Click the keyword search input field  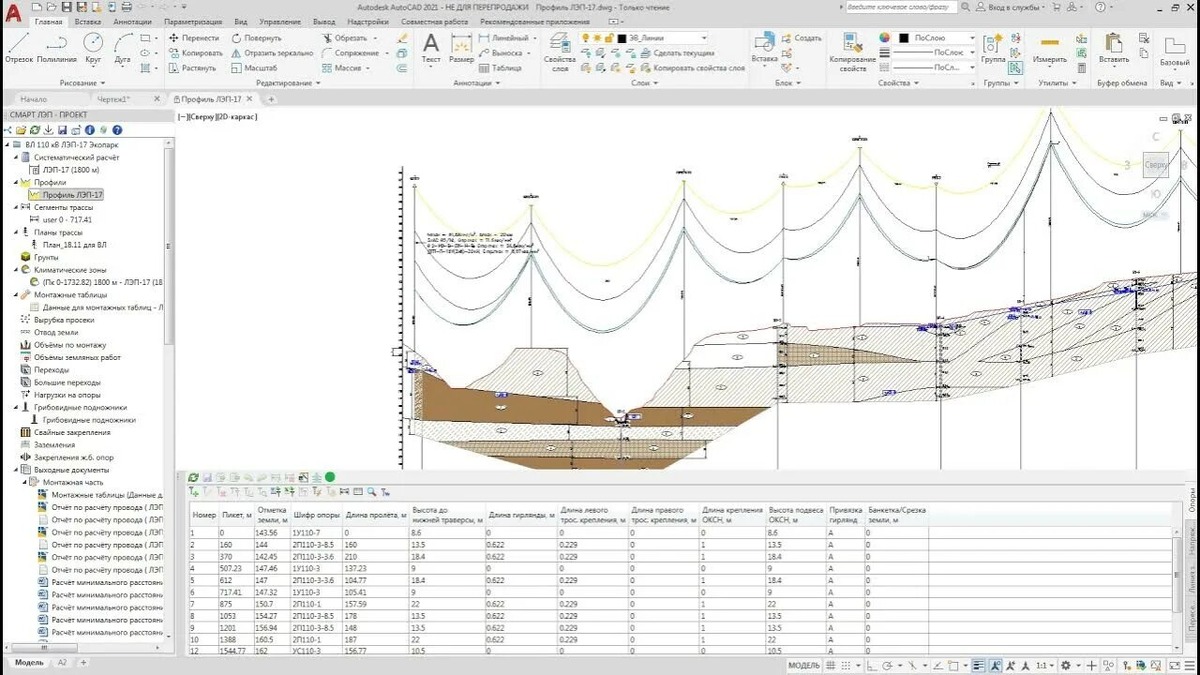point(900,6)
